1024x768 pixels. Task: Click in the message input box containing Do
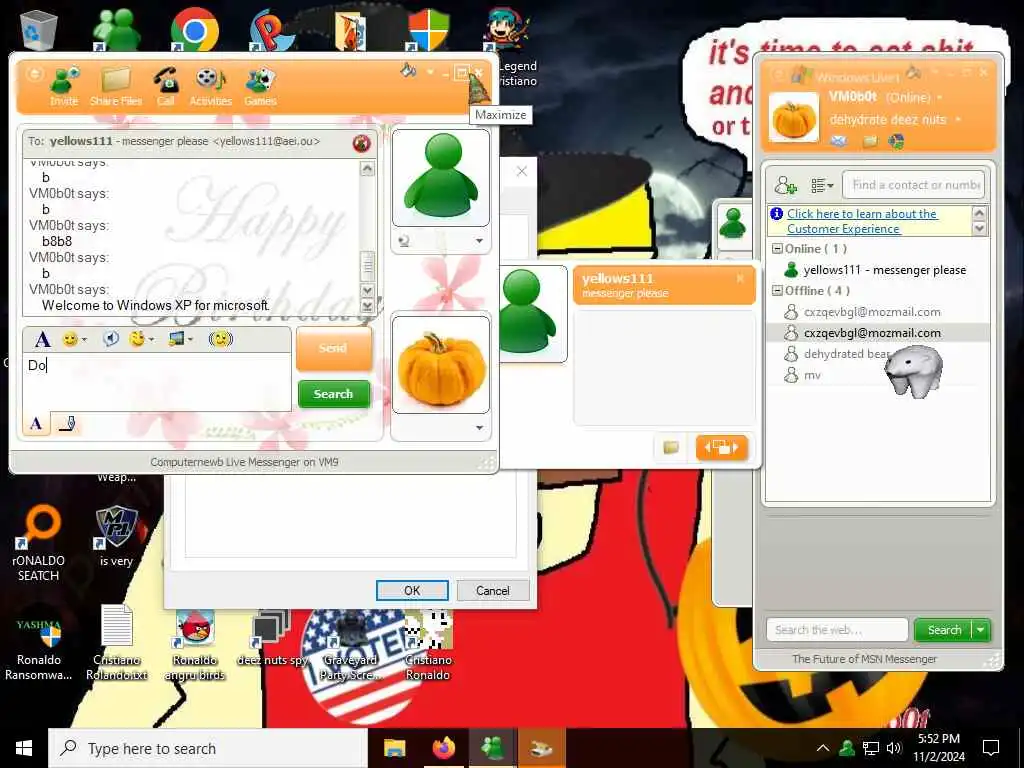click(157, 382)
